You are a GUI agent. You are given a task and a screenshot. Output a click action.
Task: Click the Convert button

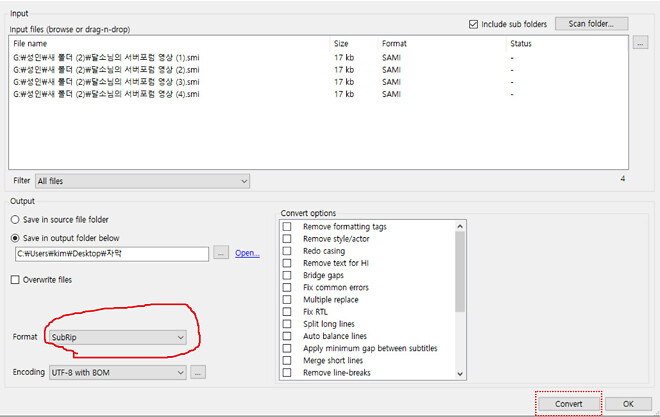569,404
